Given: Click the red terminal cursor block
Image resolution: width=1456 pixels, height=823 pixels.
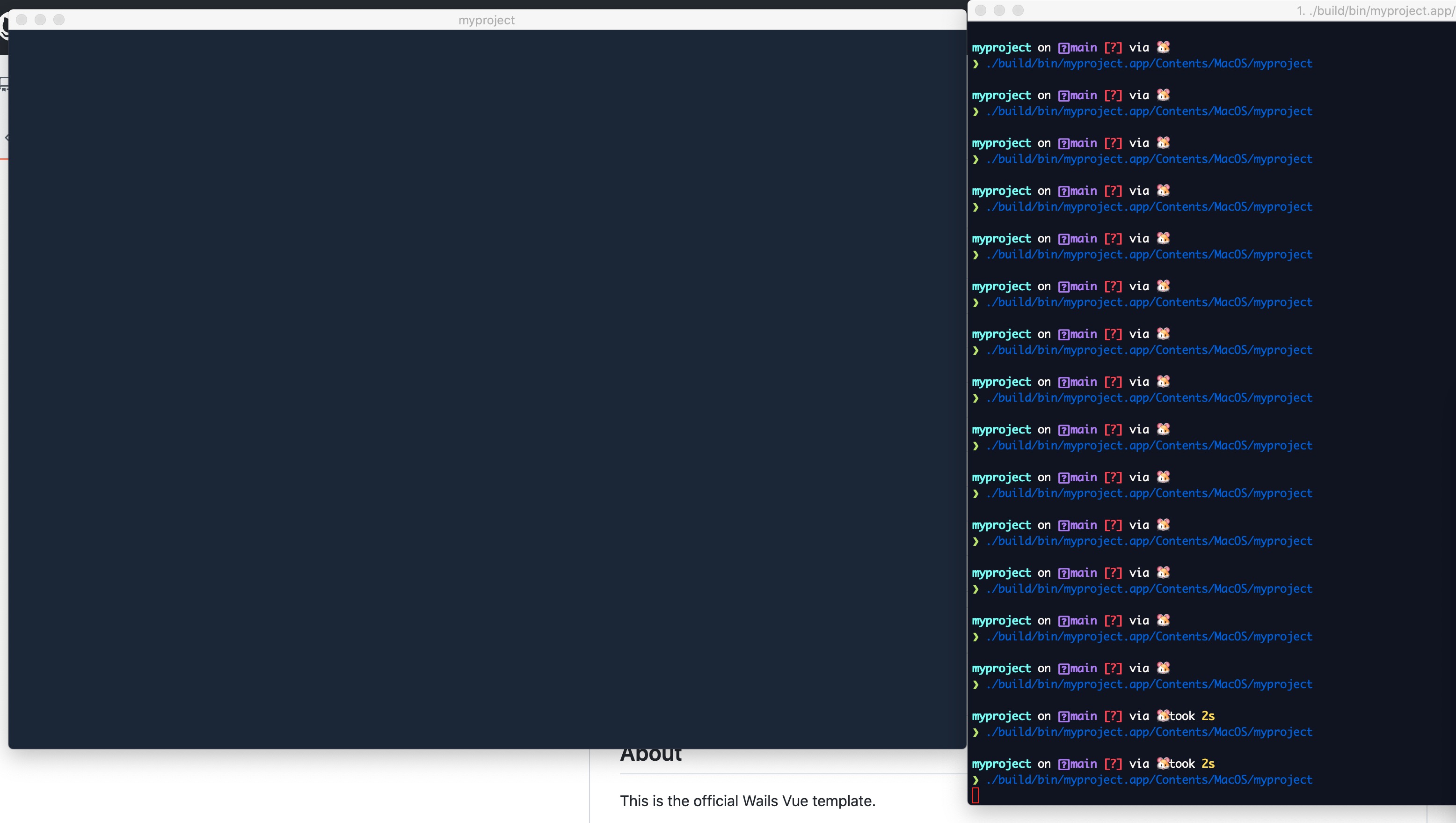Looking at the screenshot, I should 976,795.
